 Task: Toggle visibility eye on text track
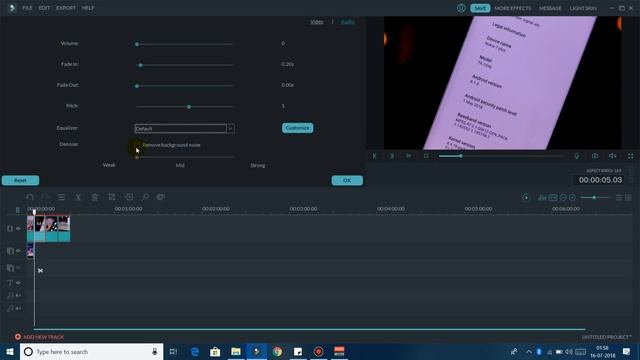(18, 282)
